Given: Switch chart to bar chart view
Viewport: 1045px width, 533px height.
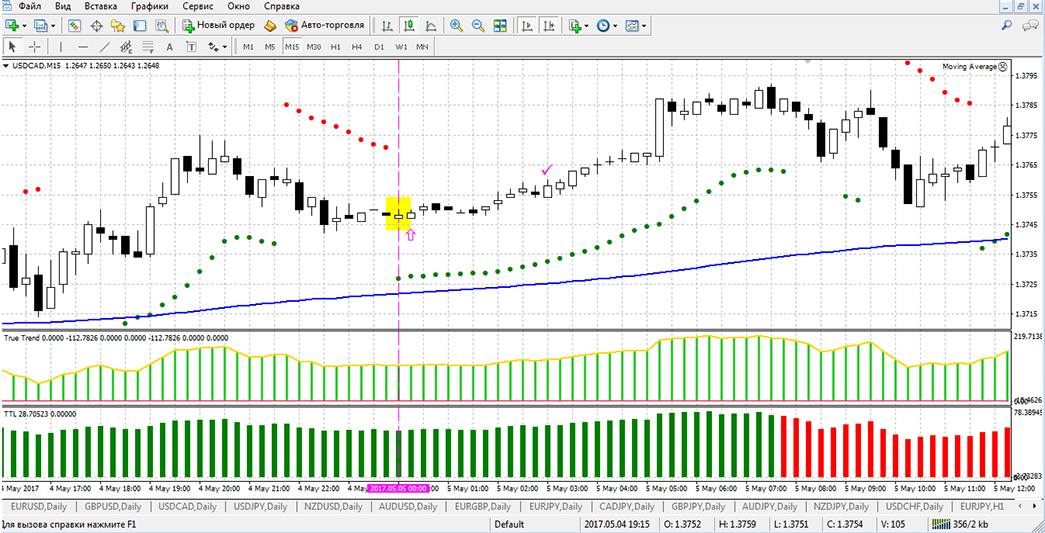Looking at the screenshot, I should (387, 26).
